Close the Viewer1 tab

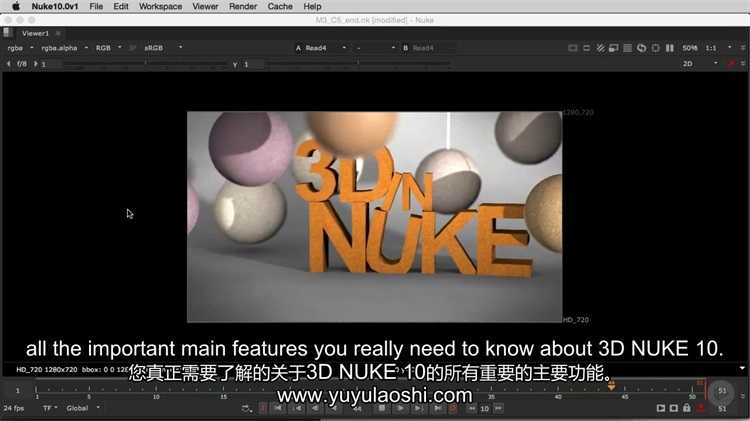coord(58,33)
